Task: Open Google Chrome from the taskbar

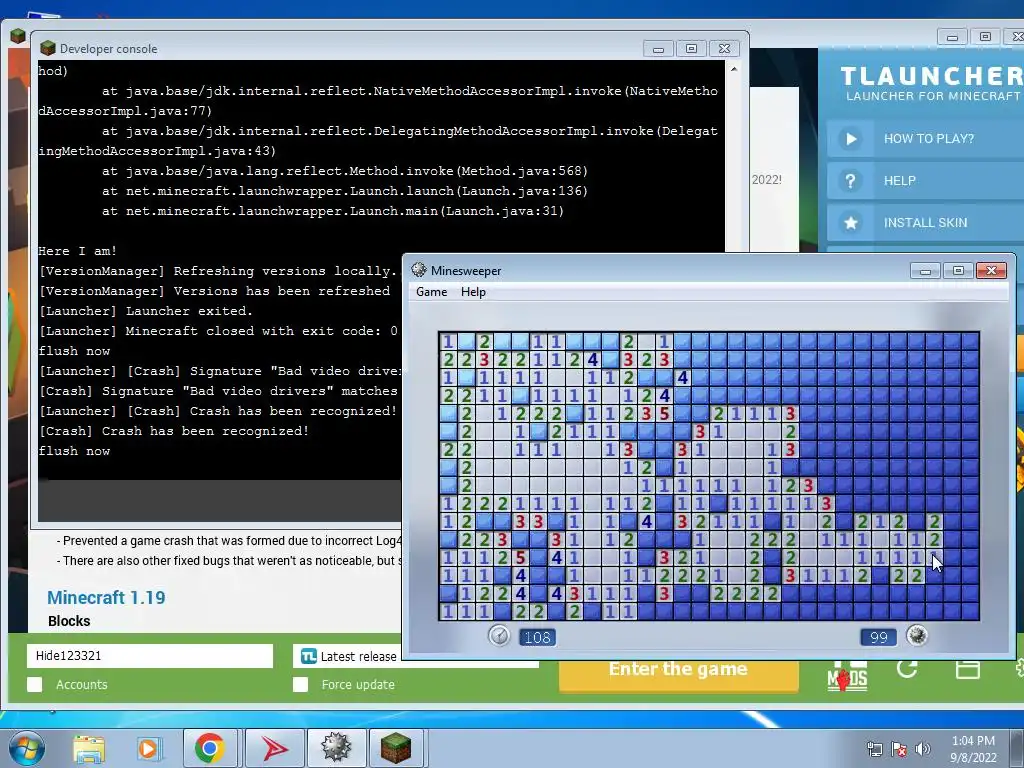Action: point(210,748)
